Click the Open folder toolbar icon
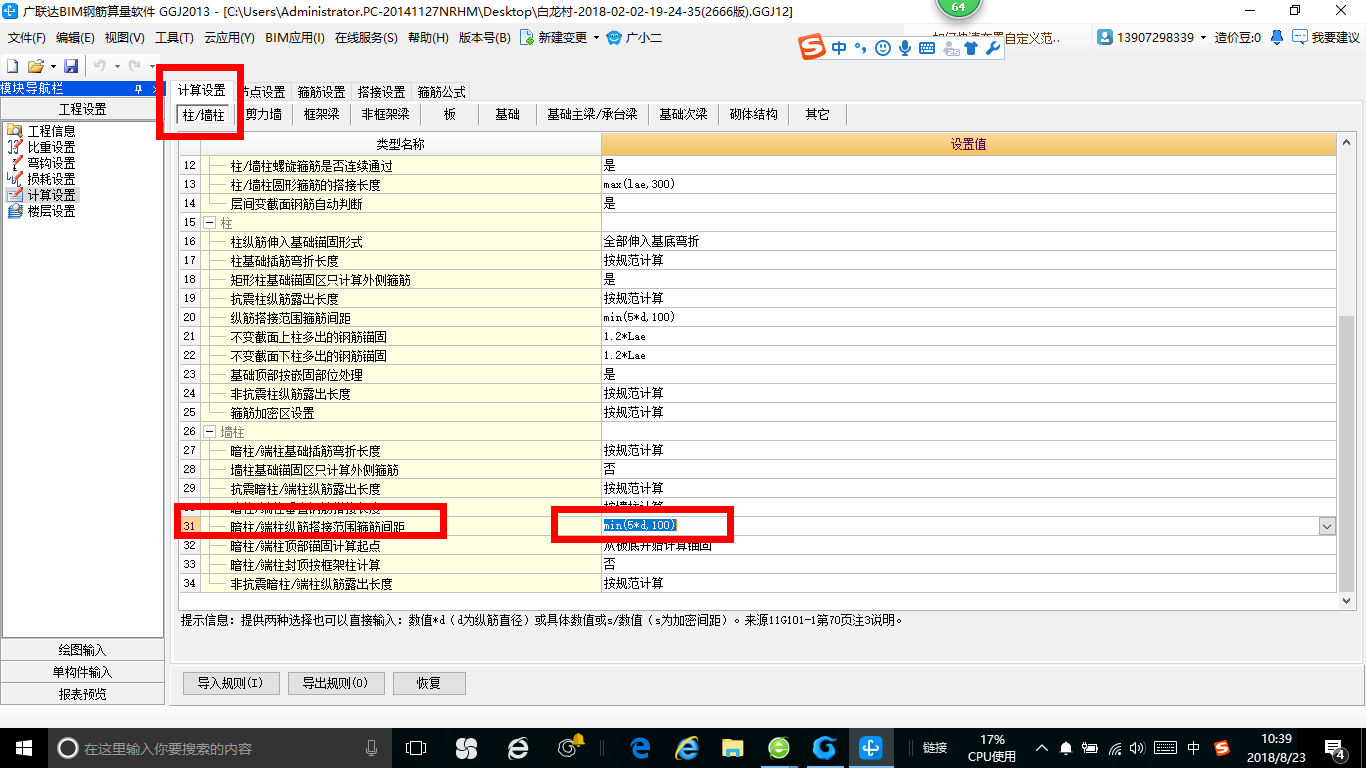Viewport: 1366px width, 768px height. [x=35, y=66]
